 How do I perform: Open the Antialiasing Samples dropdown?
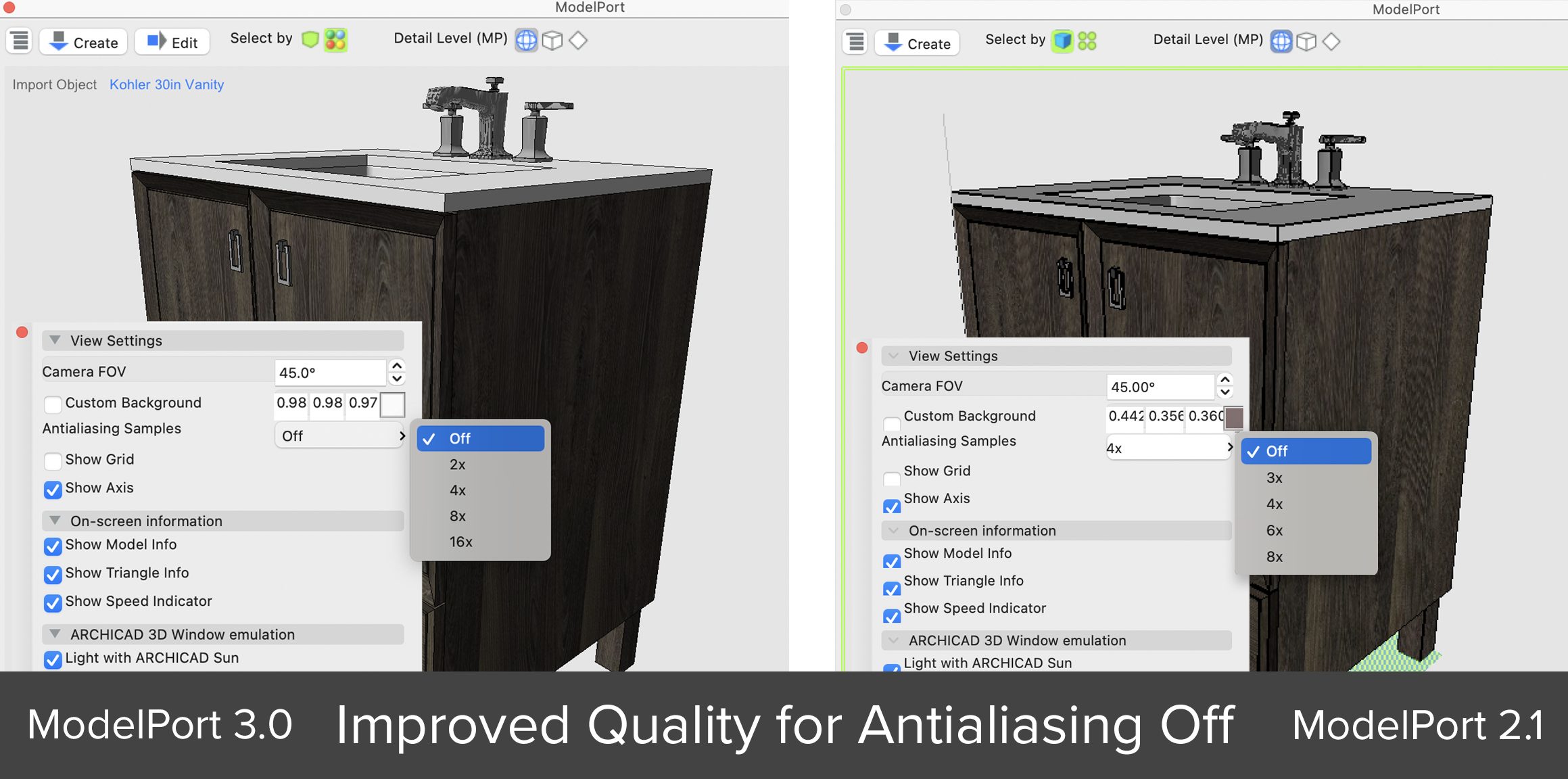[339, 436]
